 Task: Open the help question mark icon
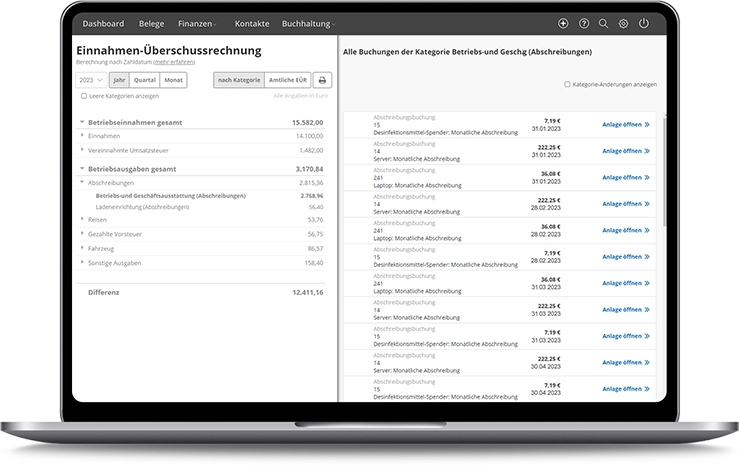coord(583,24)
